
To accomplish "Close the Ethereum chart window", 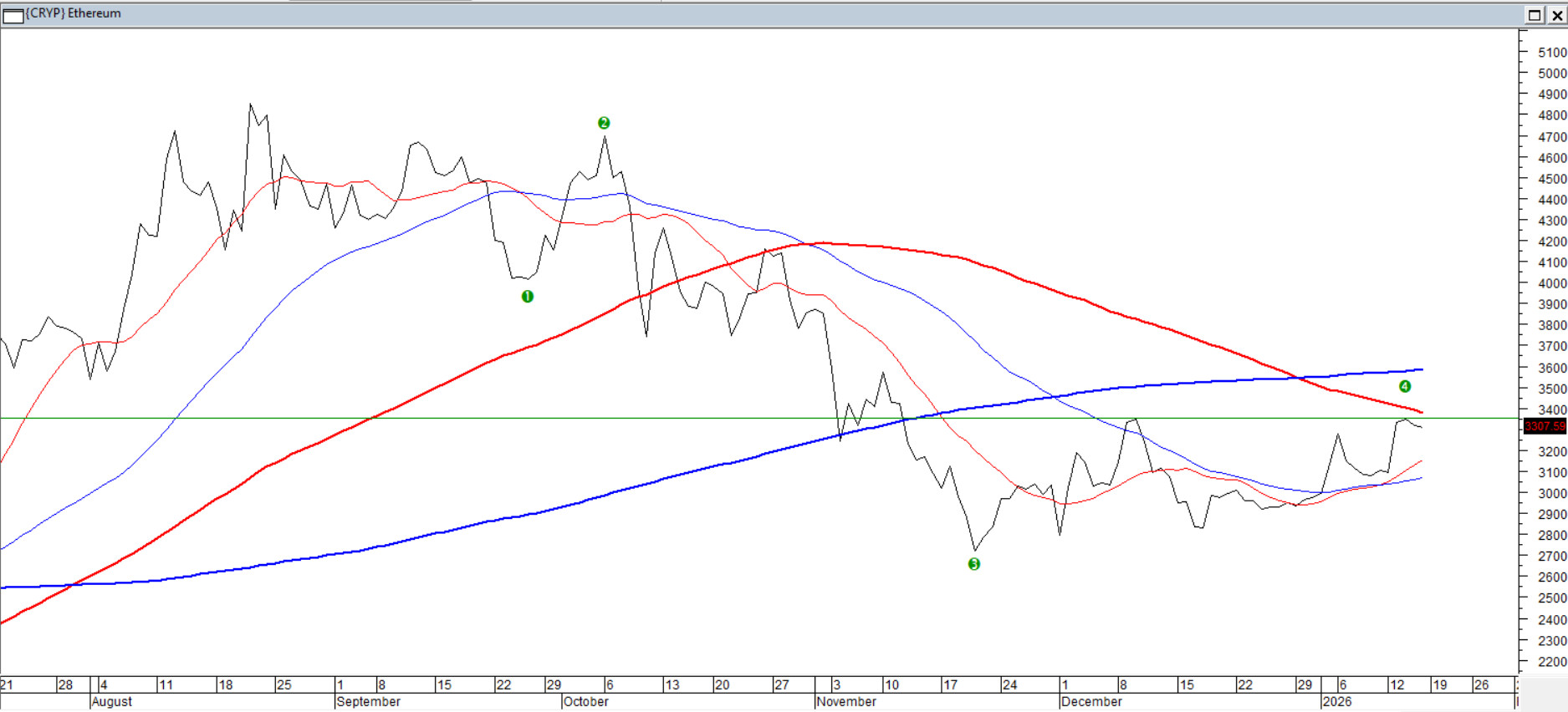I will coord(1557,15).
